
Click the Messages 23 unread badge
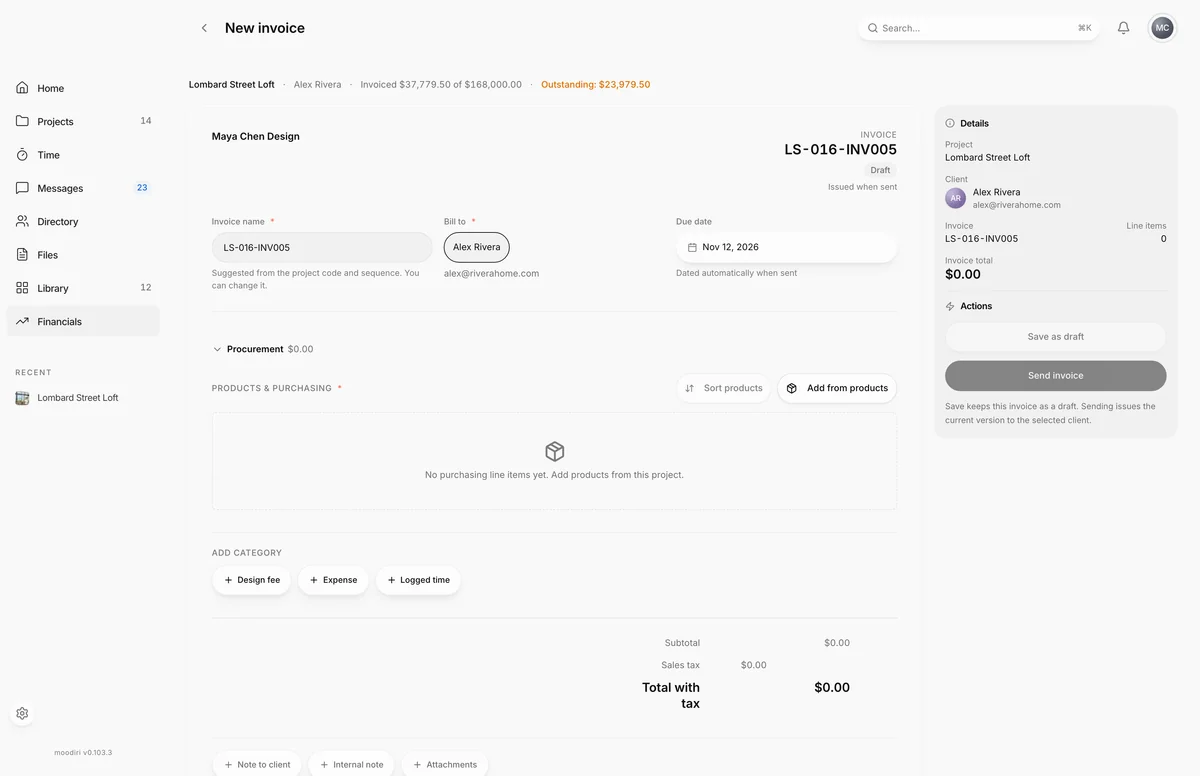142,187
